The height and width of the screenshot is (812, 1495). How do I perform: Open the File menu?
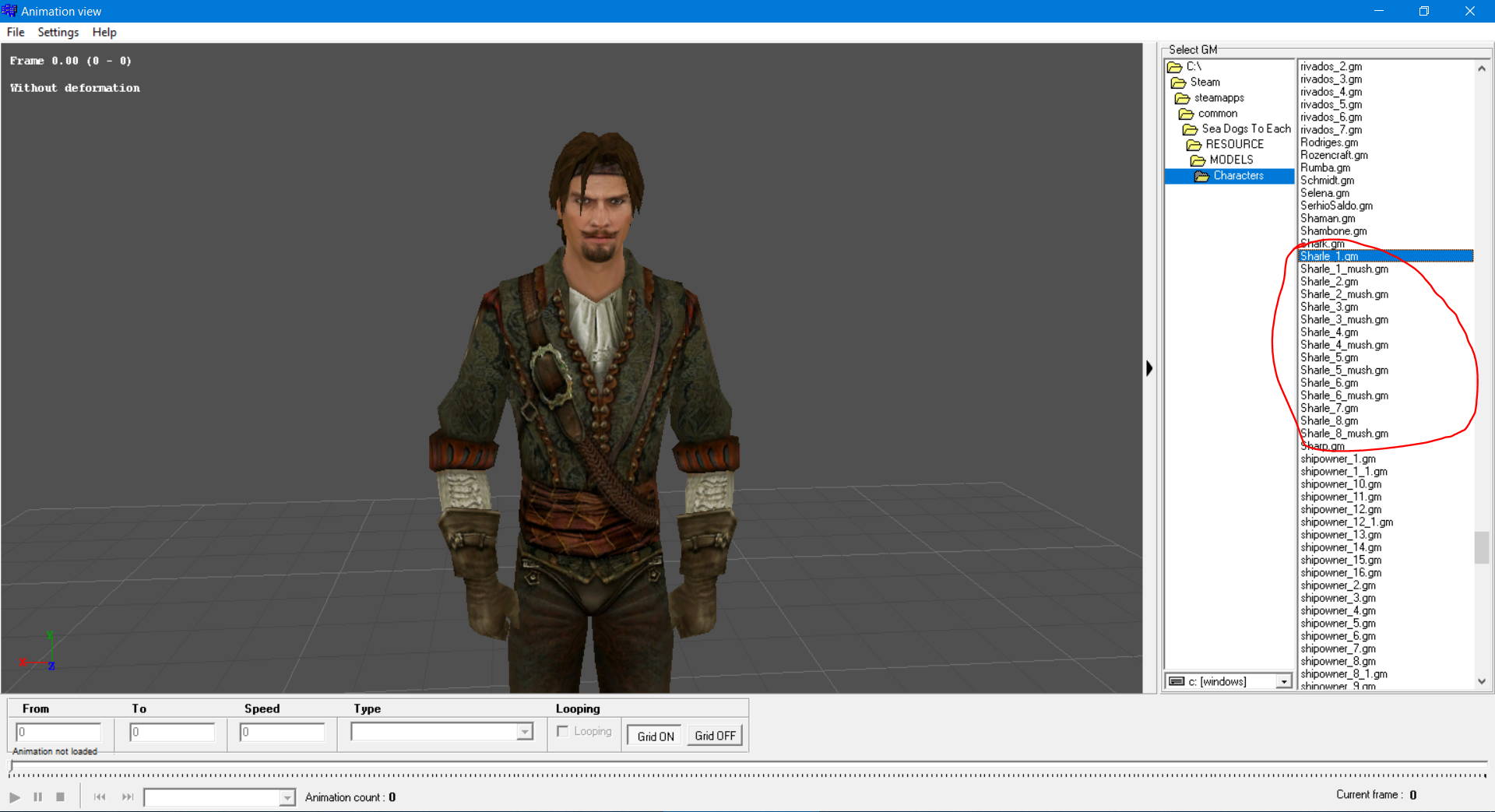click(16, 32)
